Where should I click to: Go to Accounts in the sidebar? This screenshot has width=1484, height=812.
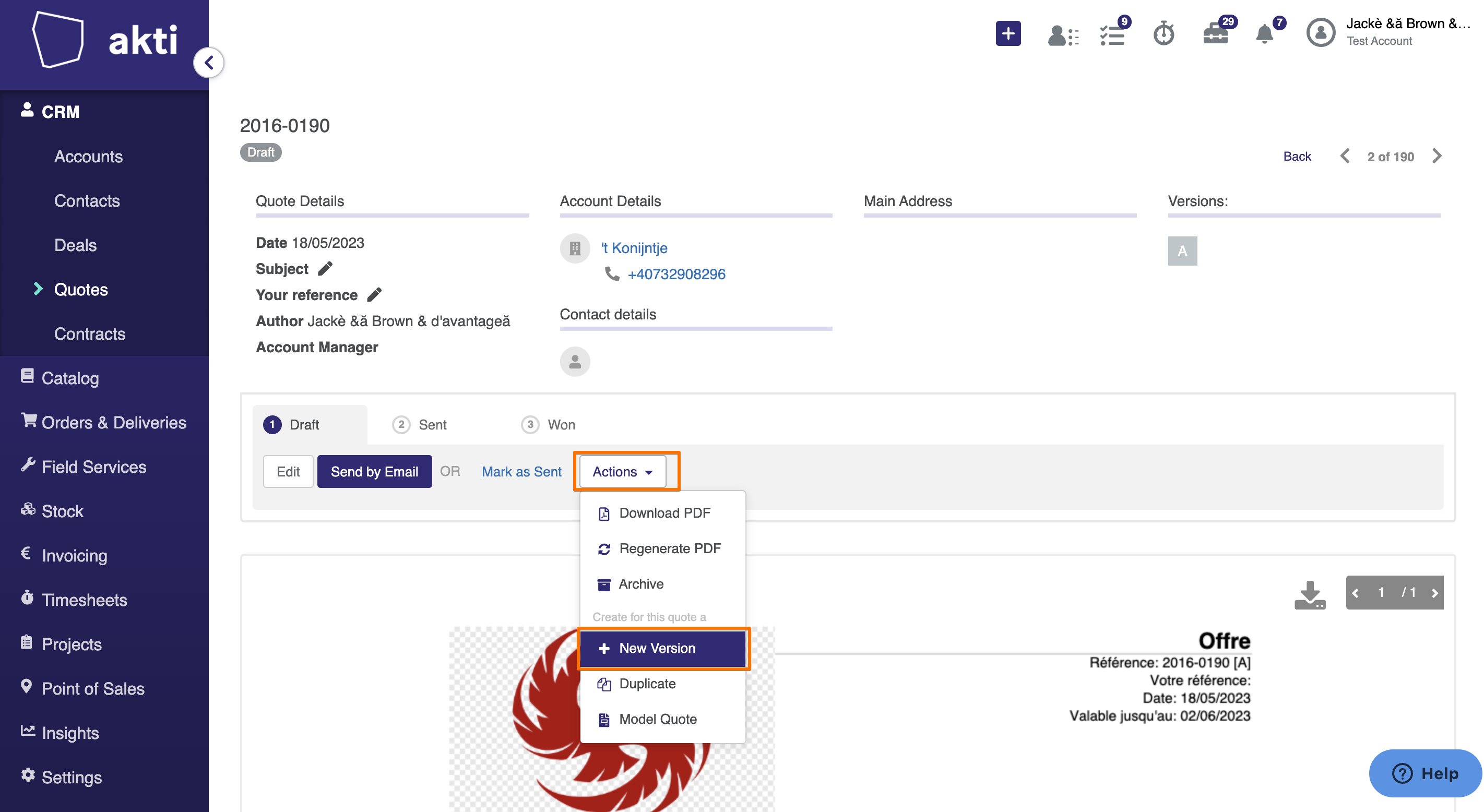[x=88, y=156]
